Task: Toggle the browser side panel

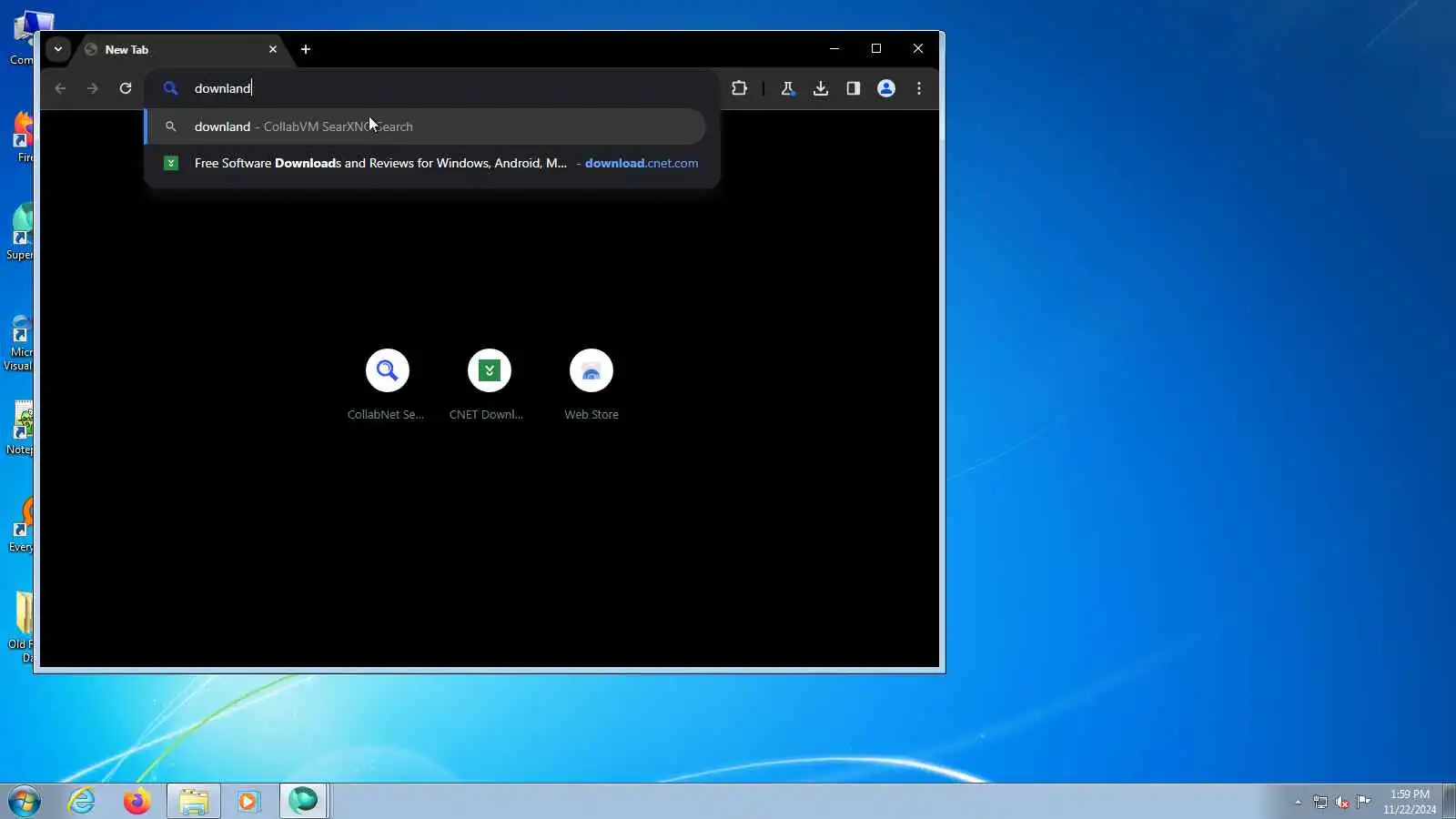Action: pyautogui.click(x=854, y=88)
